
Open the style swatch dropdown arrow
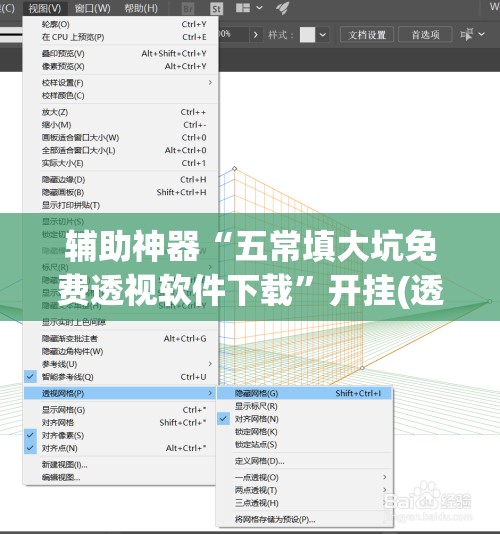click(x=323, y=34)
